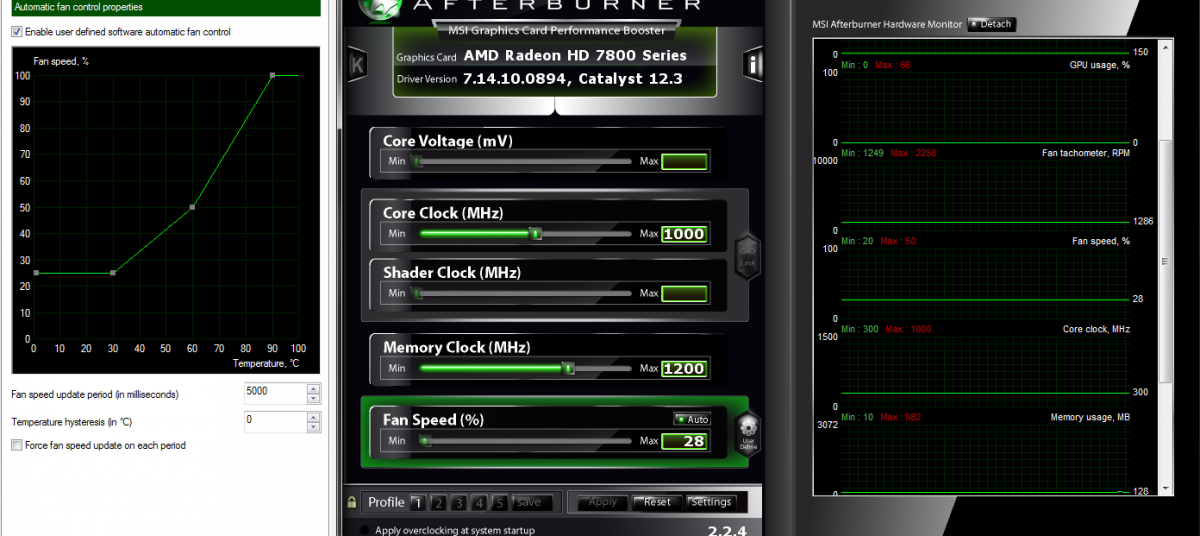Select fan curve node at 90°C, 100%
Viewport: 1200px width, 536px height.
click(x=272, y=75)
